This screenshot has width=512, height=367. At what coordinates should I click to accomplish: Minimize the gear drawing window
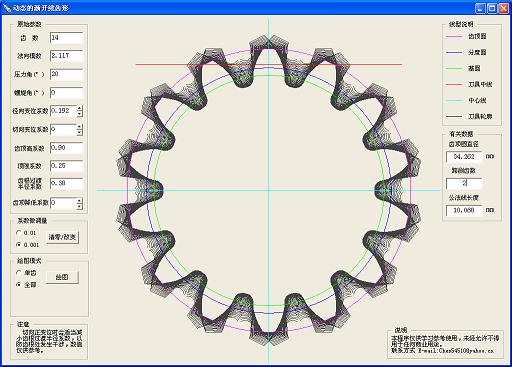pos(480,8)
